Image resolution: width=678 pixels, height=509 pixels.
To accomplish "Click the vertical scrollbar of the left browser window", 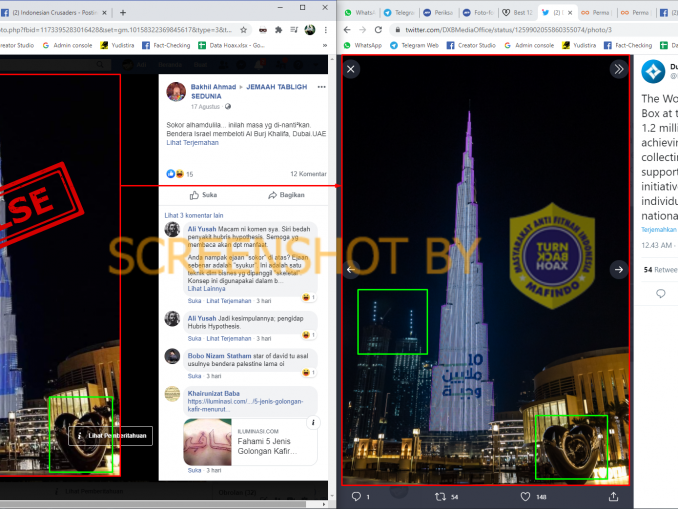I will [332, 277].
